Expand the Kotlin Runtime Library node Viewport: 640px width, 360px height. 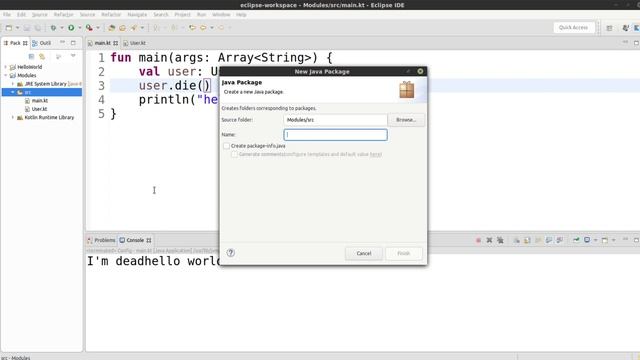13,117
